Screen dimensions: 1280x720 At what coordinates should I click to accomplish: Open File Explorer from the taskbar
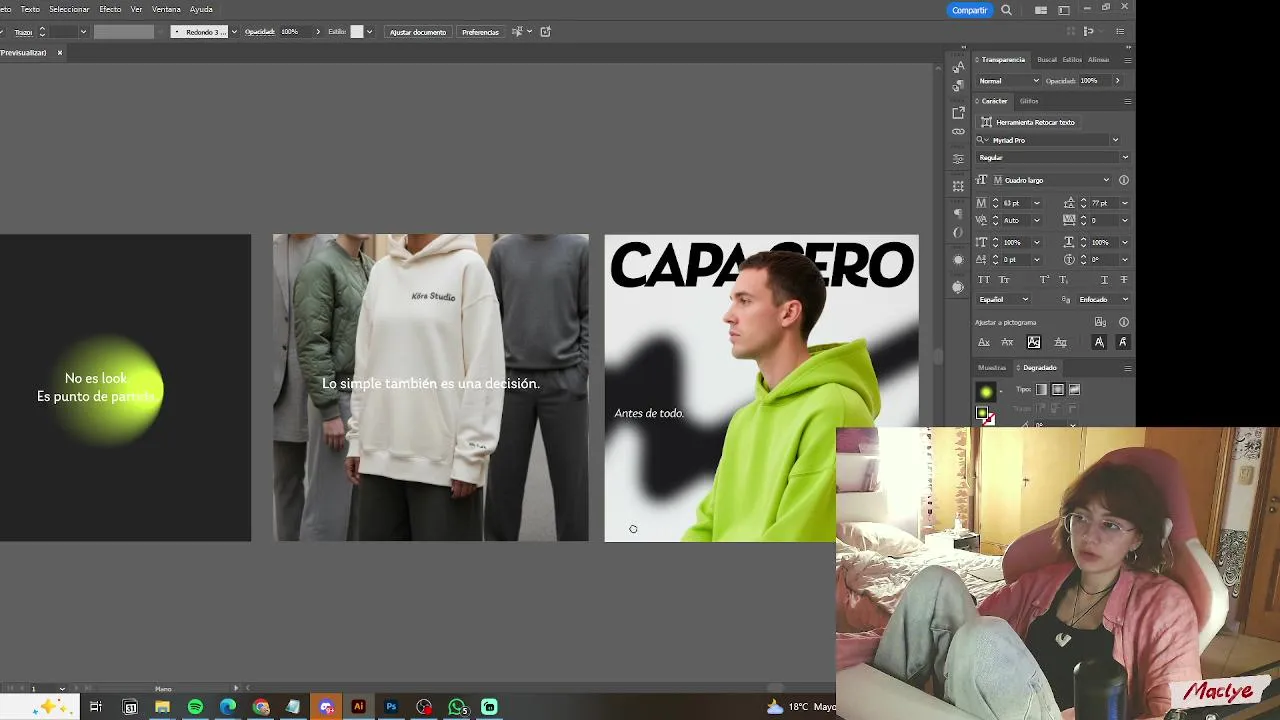[162, 707]
